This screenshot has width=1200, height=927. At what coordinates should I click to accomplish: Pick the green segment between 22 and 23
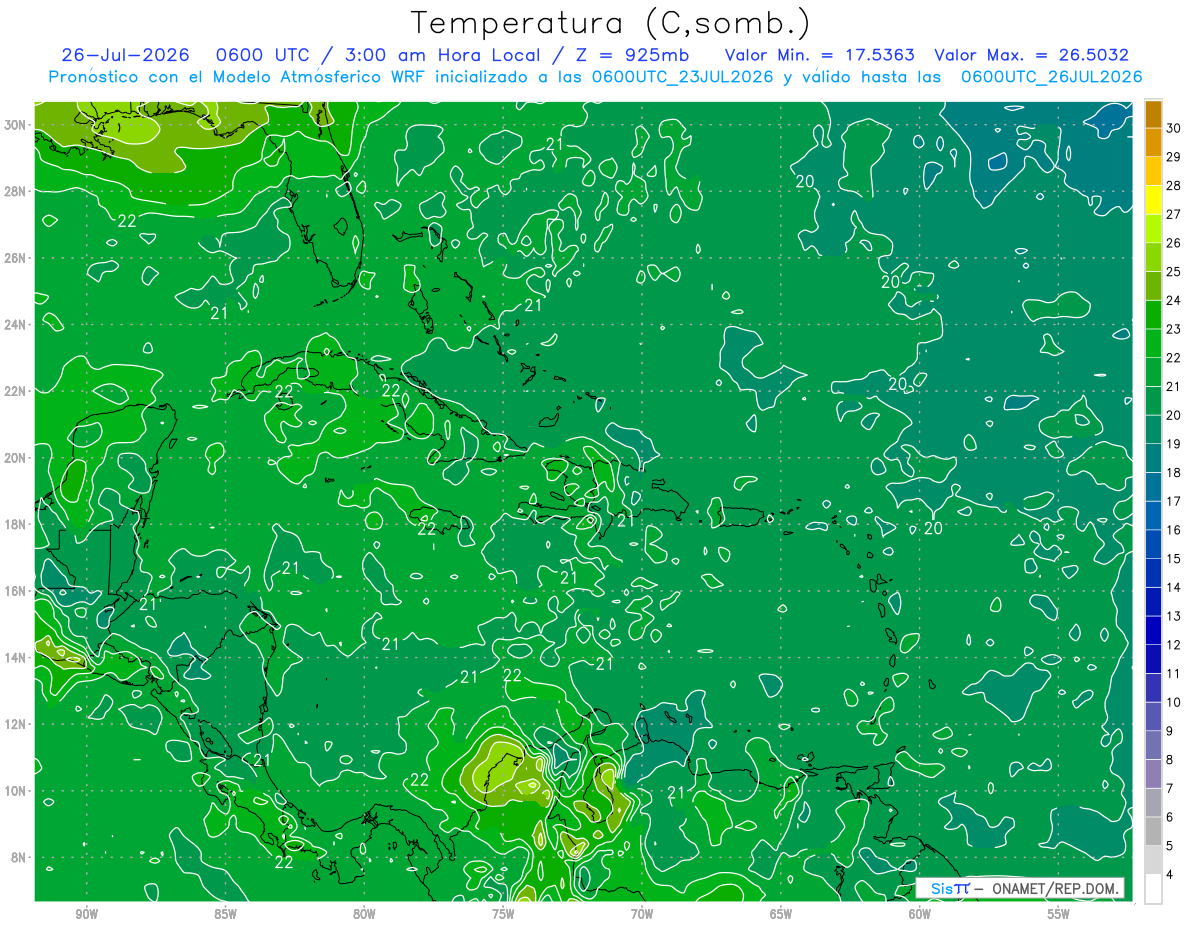(x=1153, y=343)
